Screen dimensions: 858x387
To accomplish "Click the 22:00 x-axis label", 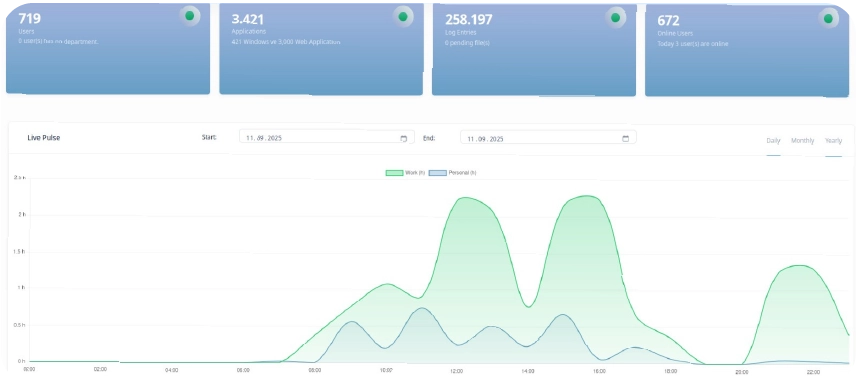I will (x=813, y=372).
